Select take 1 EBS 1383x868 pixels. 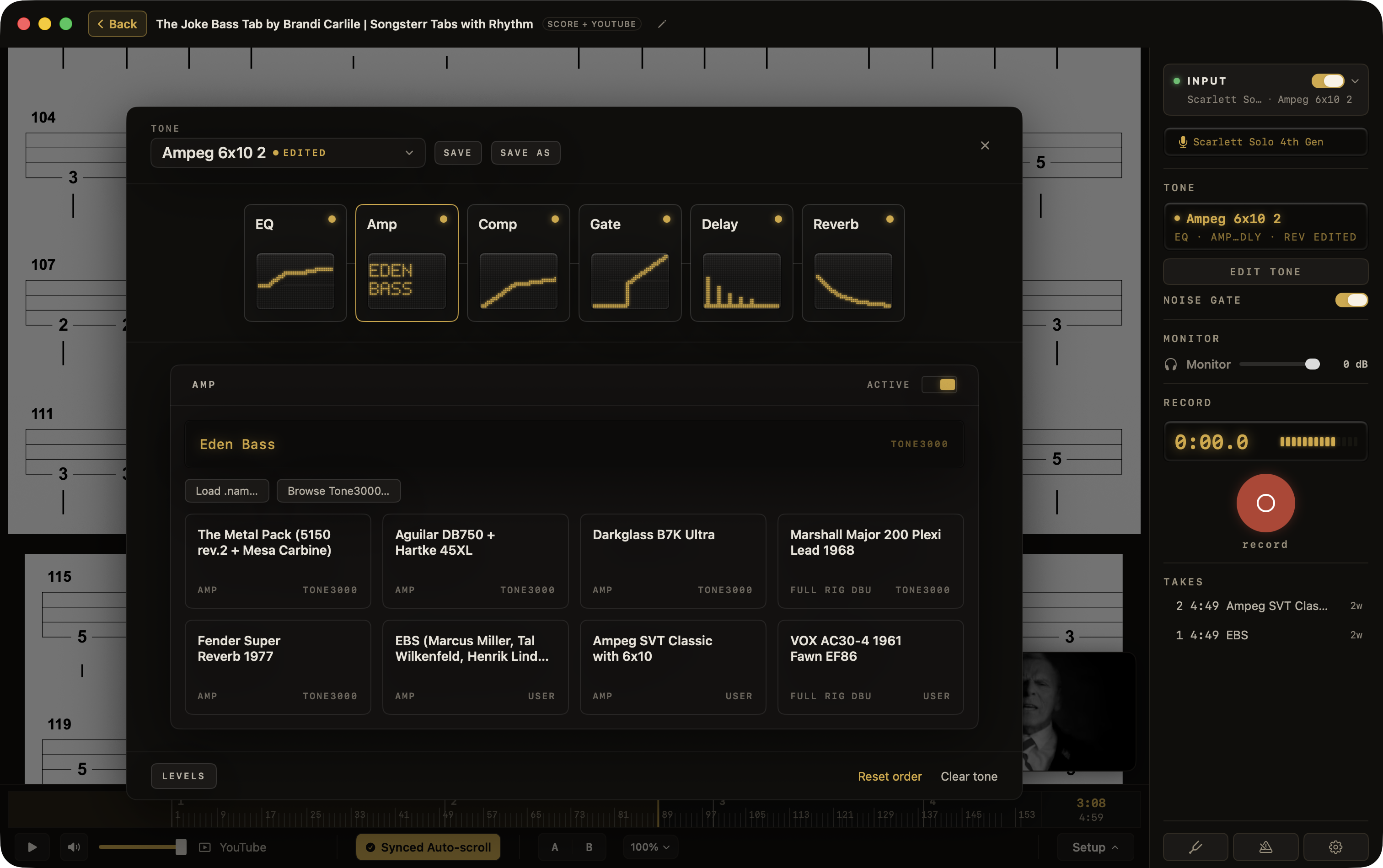[1265, 635]
